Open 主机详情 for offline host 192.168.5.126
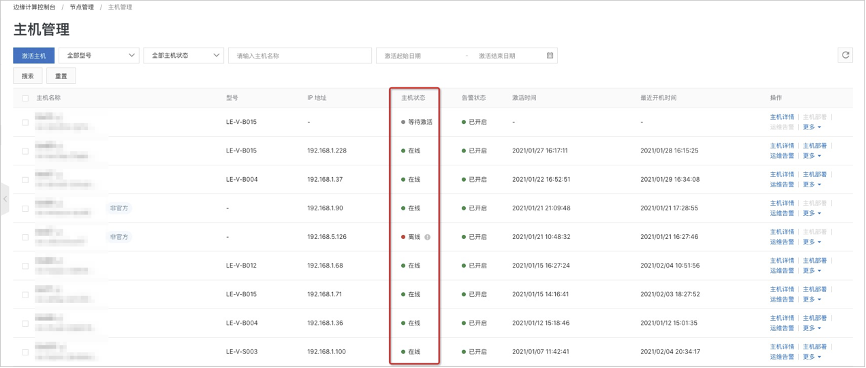The image size is (866, 368). (x=782, y=232)
